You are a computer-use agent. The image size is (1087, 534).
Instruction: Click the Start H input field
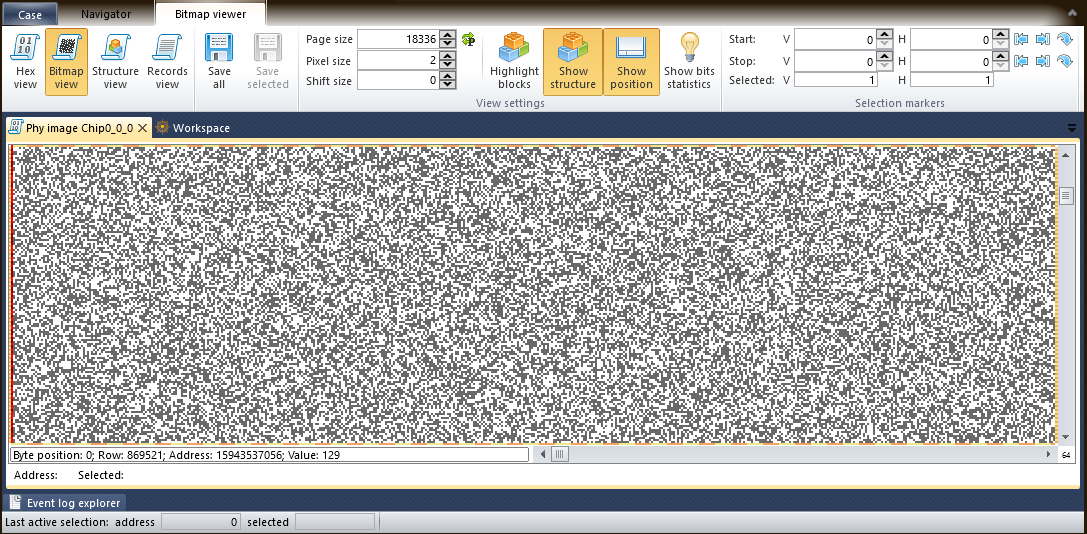point(951,40)
